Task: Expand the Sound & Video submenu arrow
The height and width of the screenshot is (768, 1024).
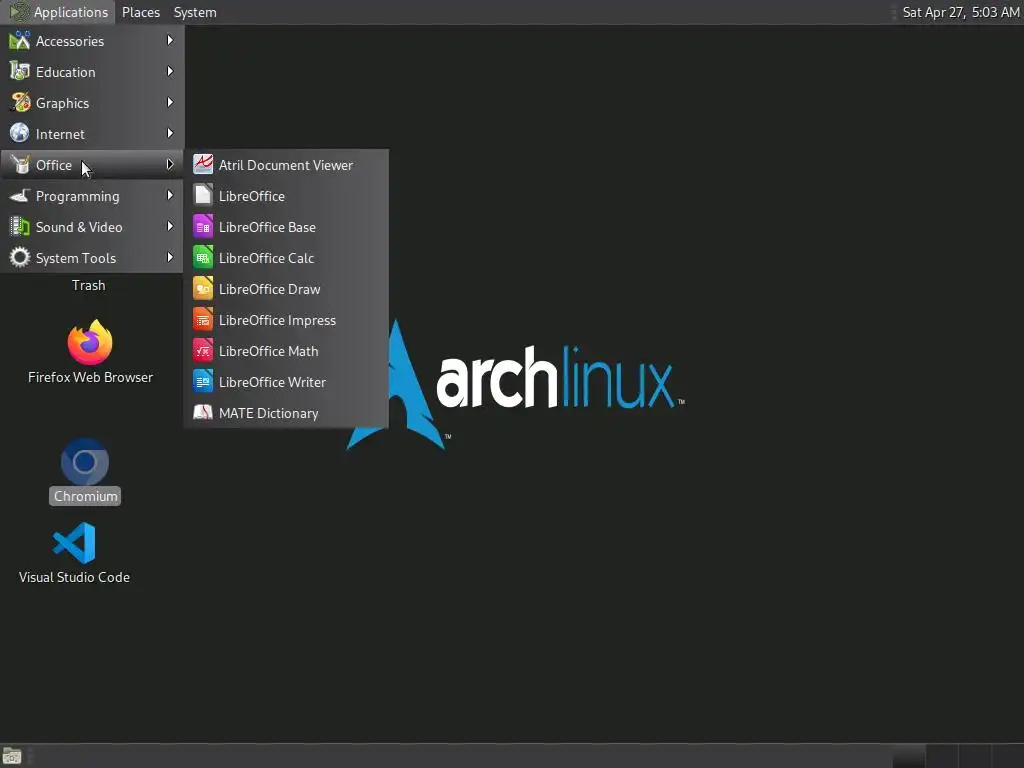Action: click(170, 227)
